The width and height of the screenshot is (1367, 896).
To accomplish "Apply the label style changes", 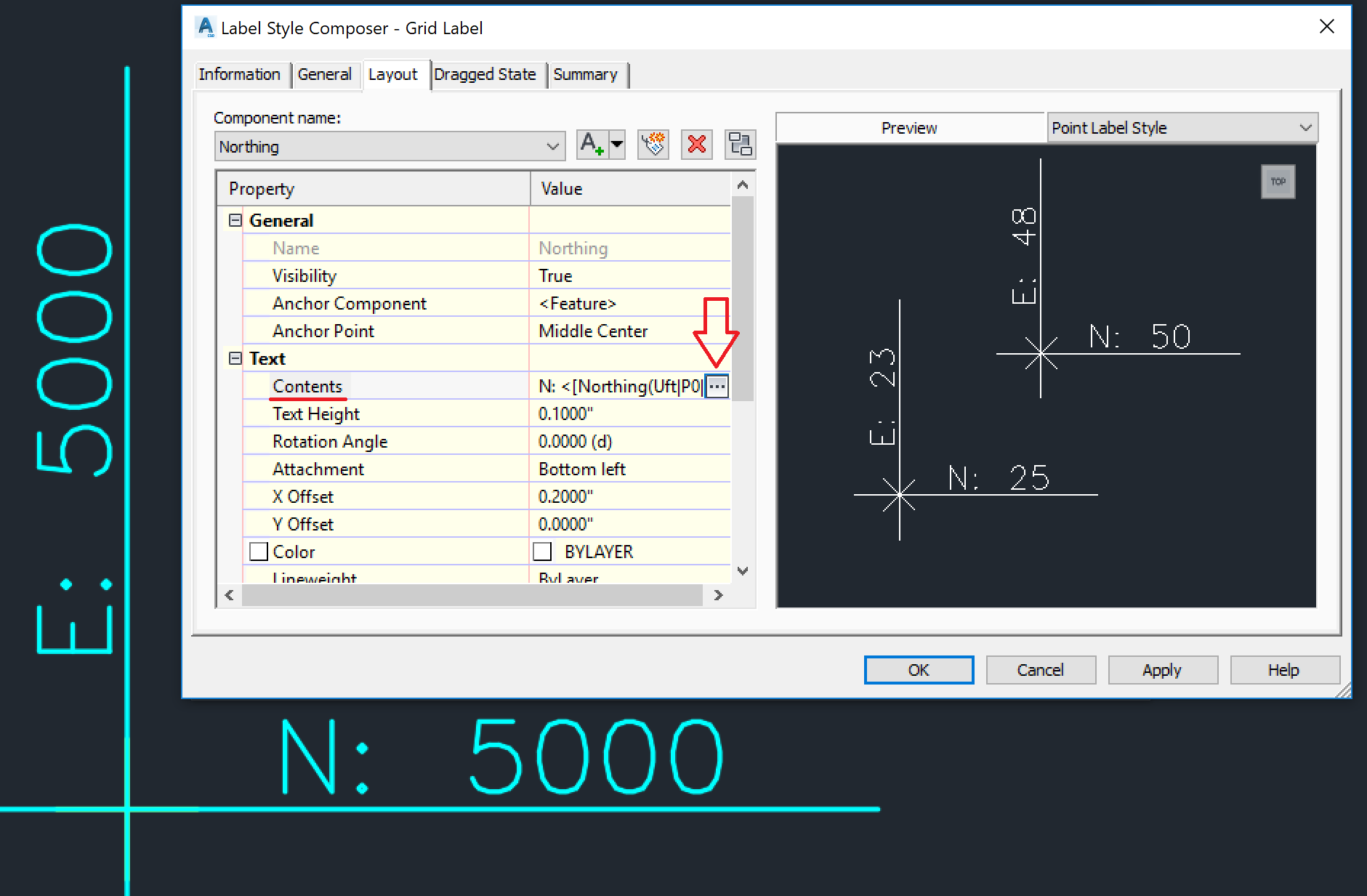I will tap(1162, 669).
